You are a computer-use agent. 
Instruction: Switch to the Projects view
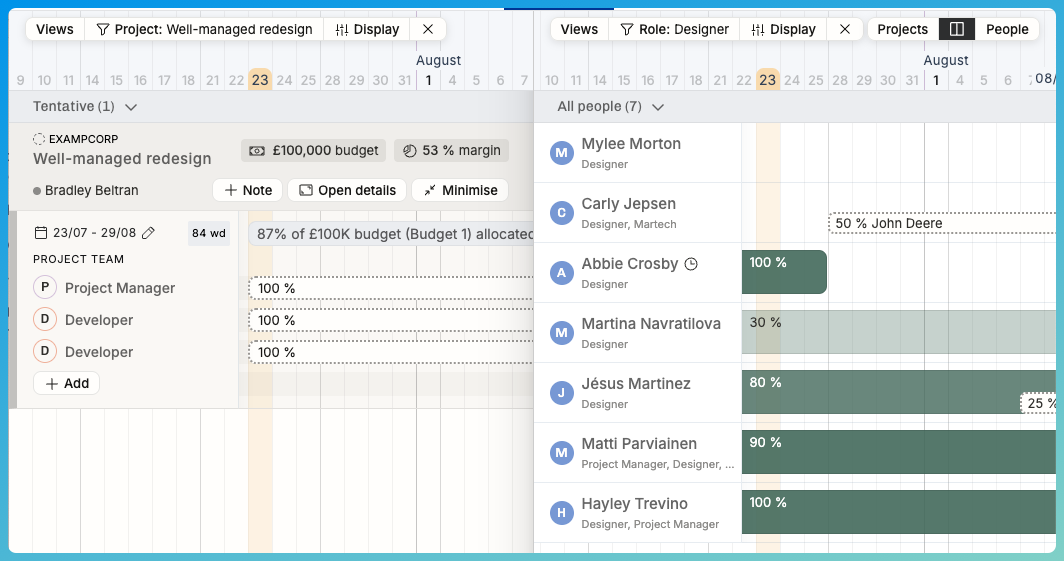(x=902, y=29)
